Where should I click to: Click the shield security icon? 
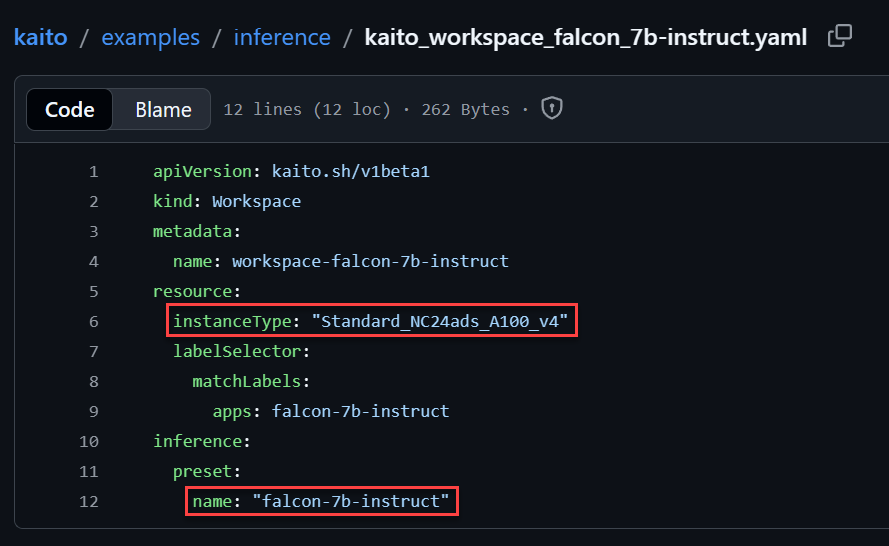point(552,109)
